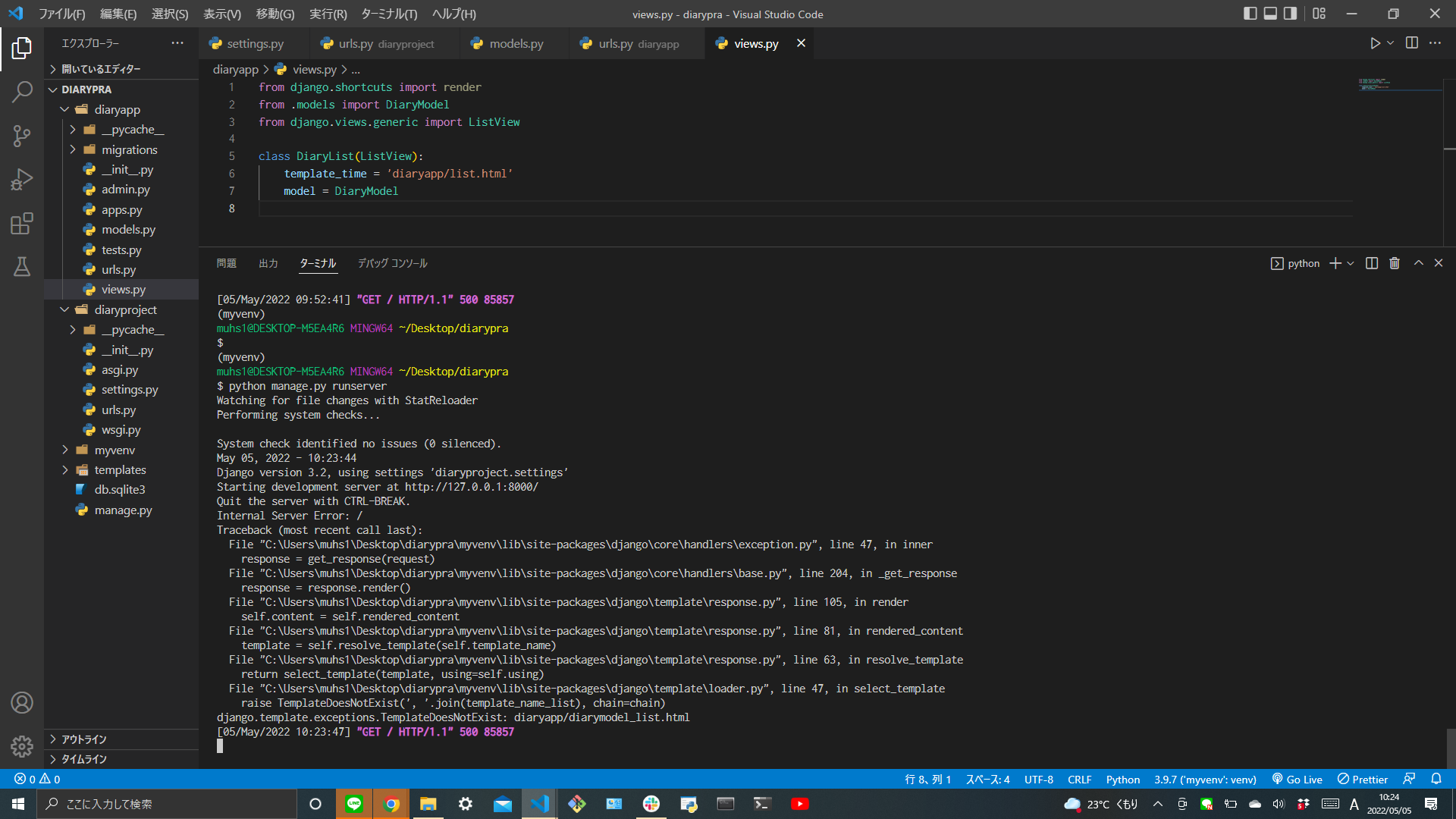Collapse the DIARYPRA root folder
Image resolution: width=1456 pixels, height=819 pixels.
tap(121, 89)
